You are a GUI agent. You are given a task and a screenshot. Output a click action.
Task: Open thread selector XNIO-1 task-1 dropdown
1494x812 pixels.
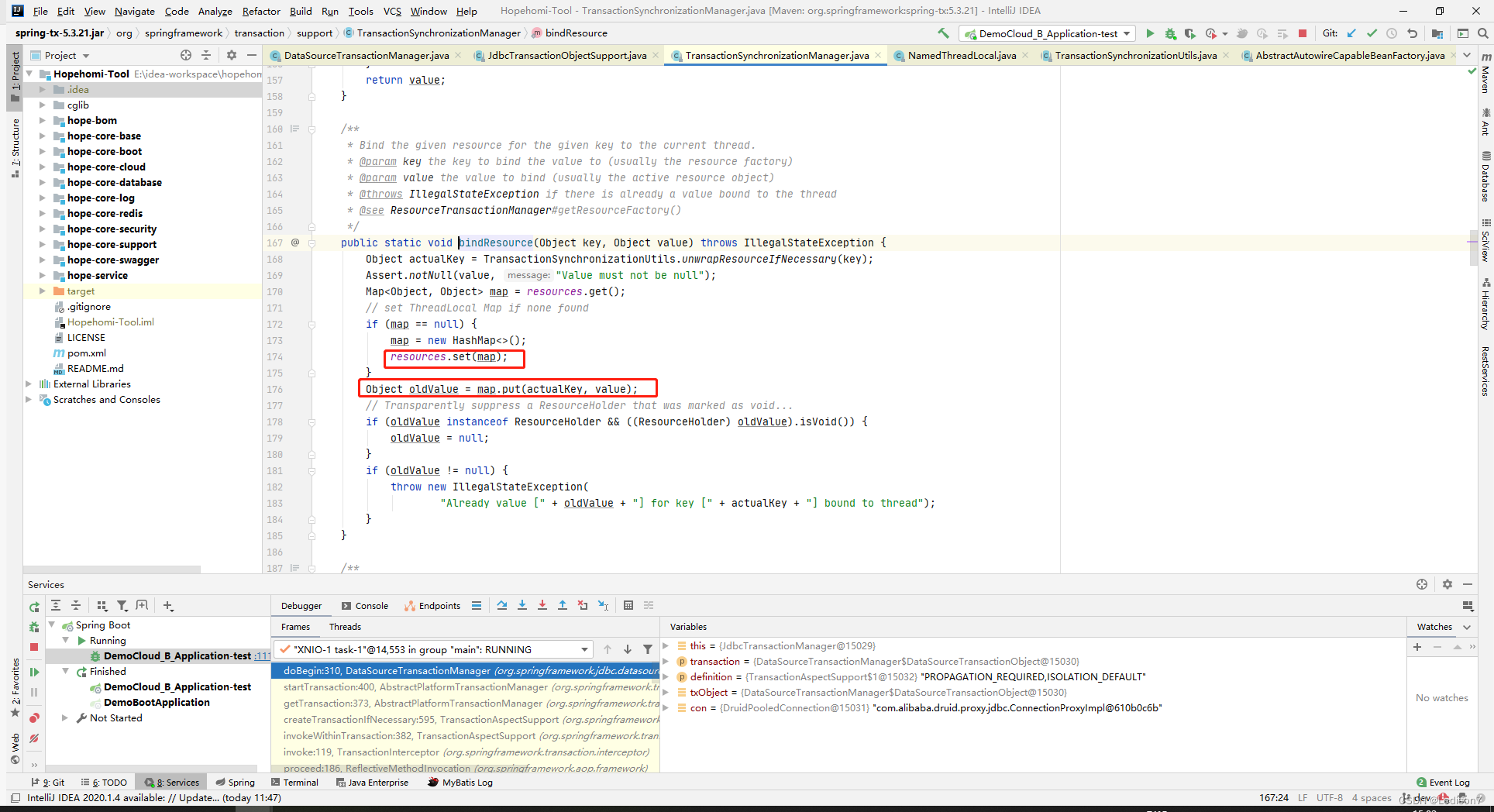click(x=433, y=649)
